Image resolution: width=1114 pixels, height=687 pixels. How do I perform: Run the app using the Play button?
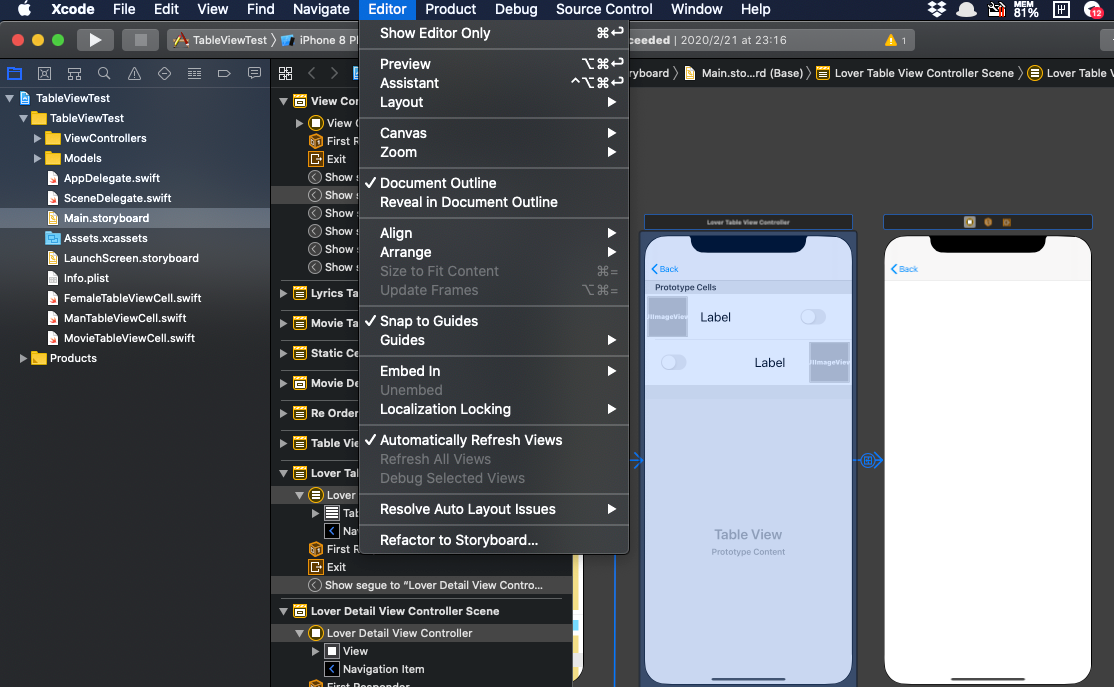point(95,40)
